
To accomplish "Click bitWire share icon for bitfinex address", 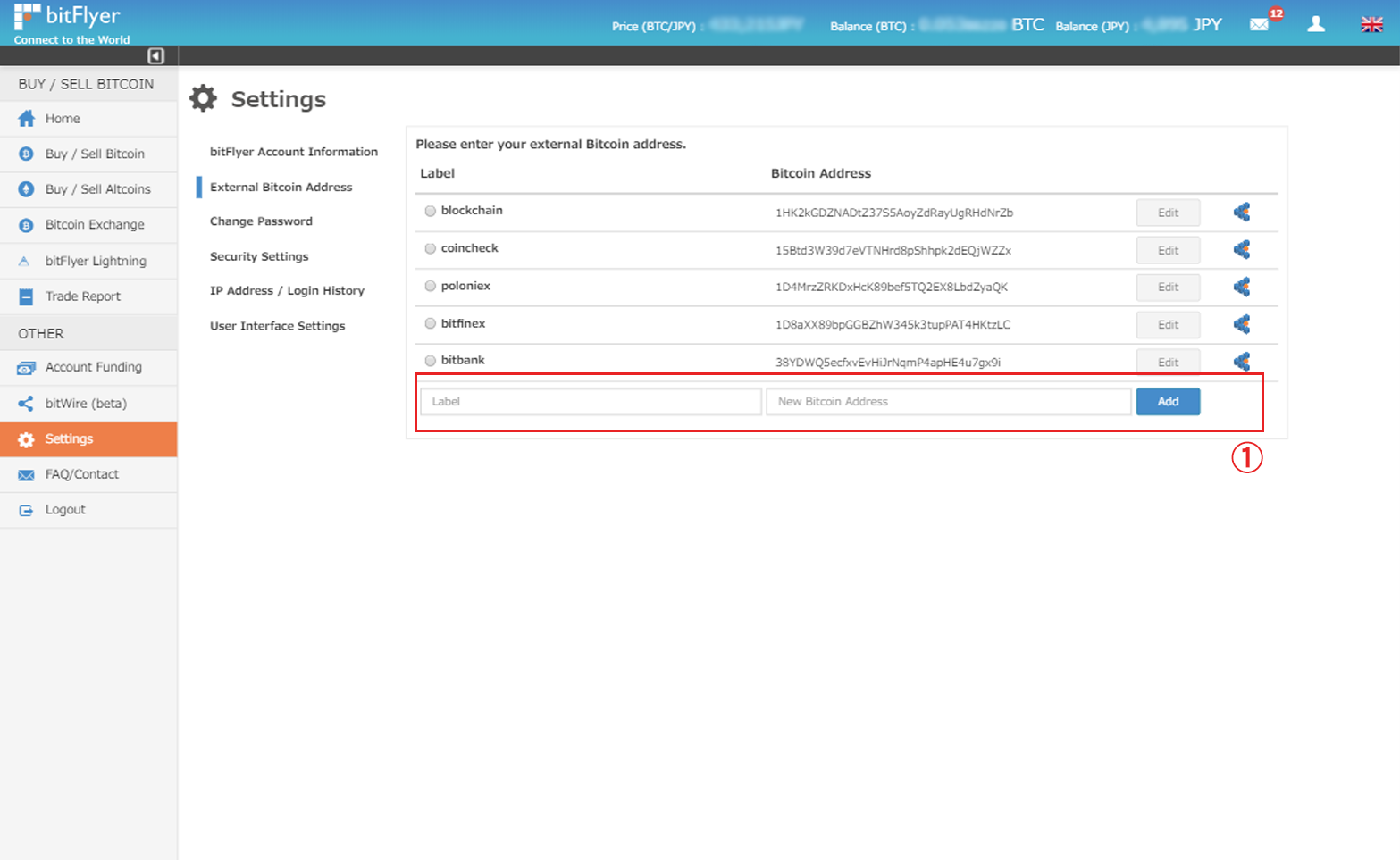I will pyautogui.click(x=1242, y=324).
